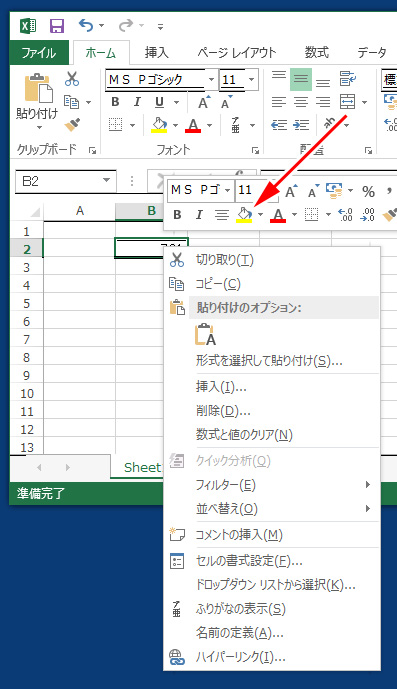Screen dimensions: 397x689
Task: Click the Format Painter brush in ribbon
Action: click(72, 125)
